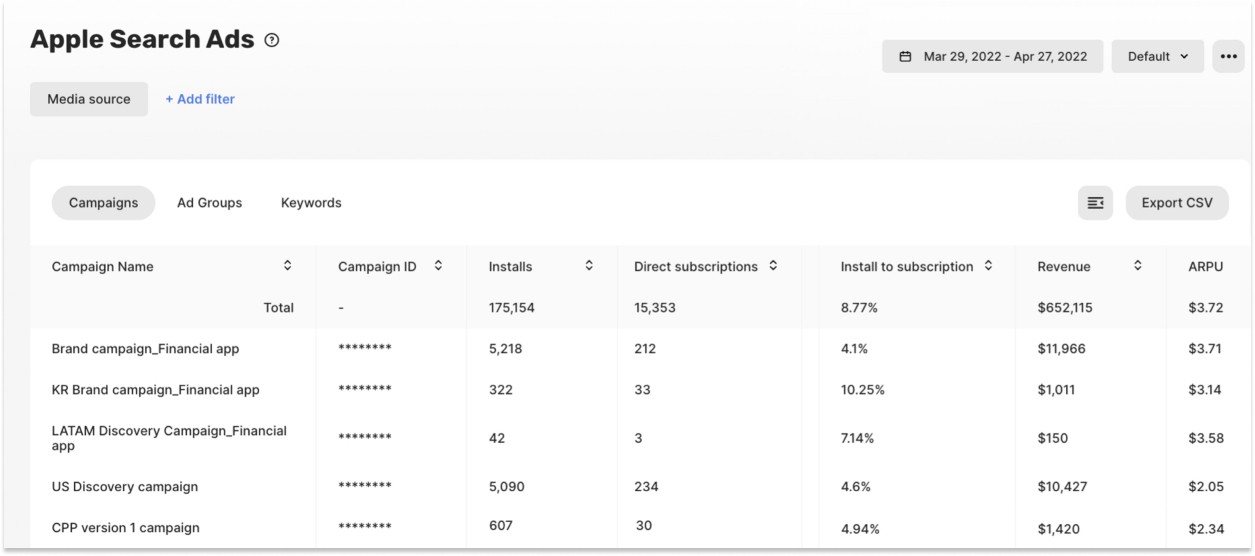
Task: Sort by Revenue column arrows
Action: point(1138,266)
